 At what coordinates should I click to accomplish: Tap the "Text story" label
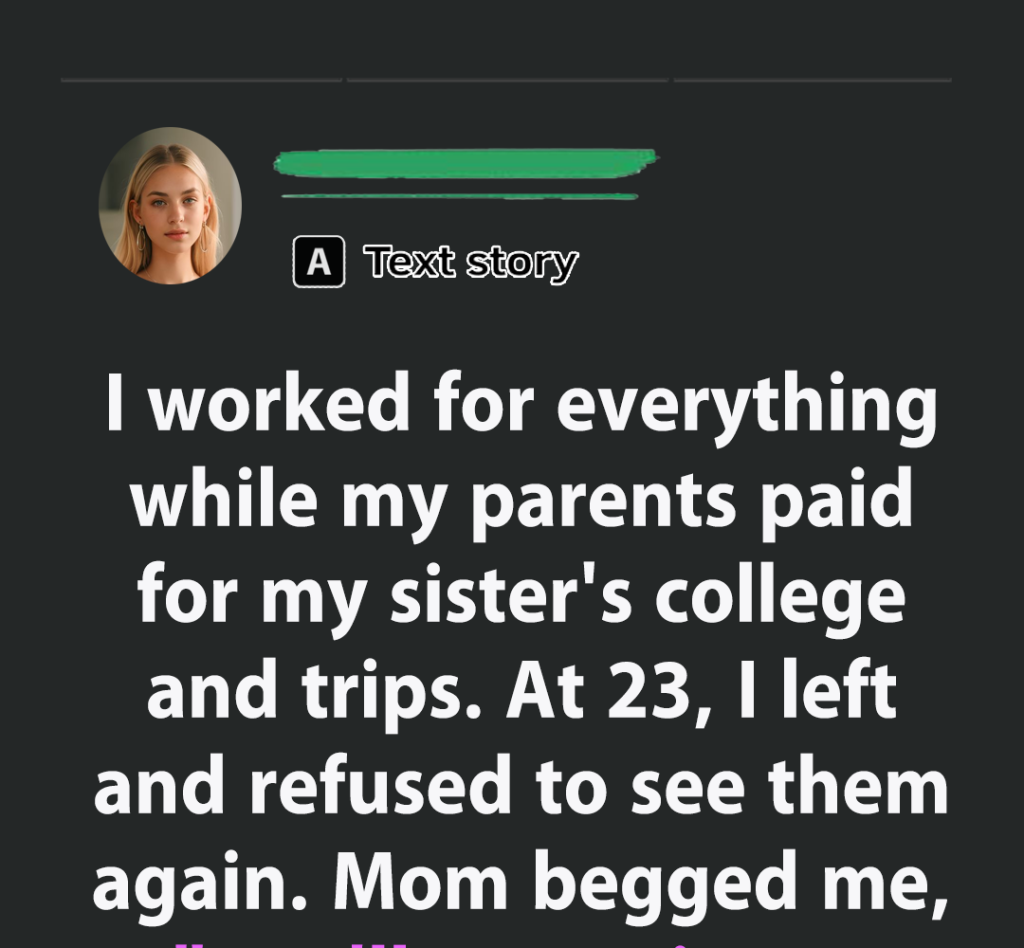(x=471, y=263)
